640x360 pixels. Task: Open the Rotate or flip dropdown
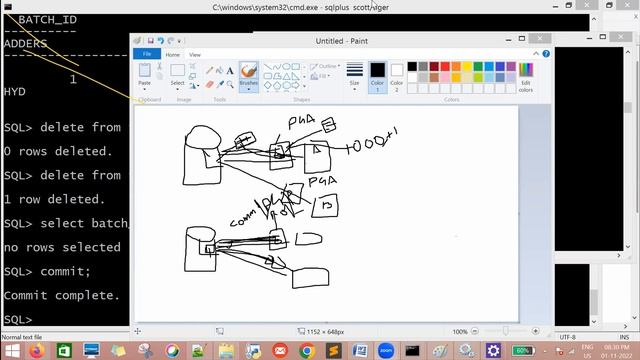coord(194,86)
